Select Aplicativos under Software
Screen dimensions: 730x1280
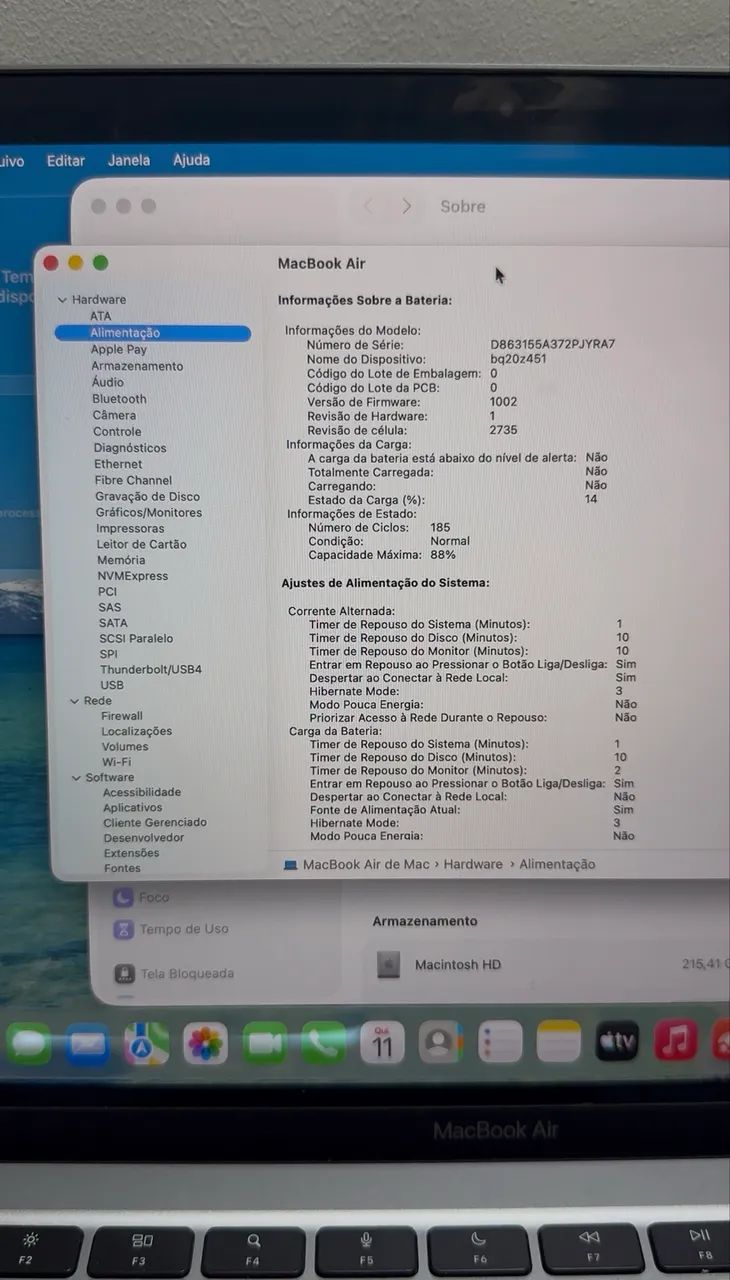[133, 807]
